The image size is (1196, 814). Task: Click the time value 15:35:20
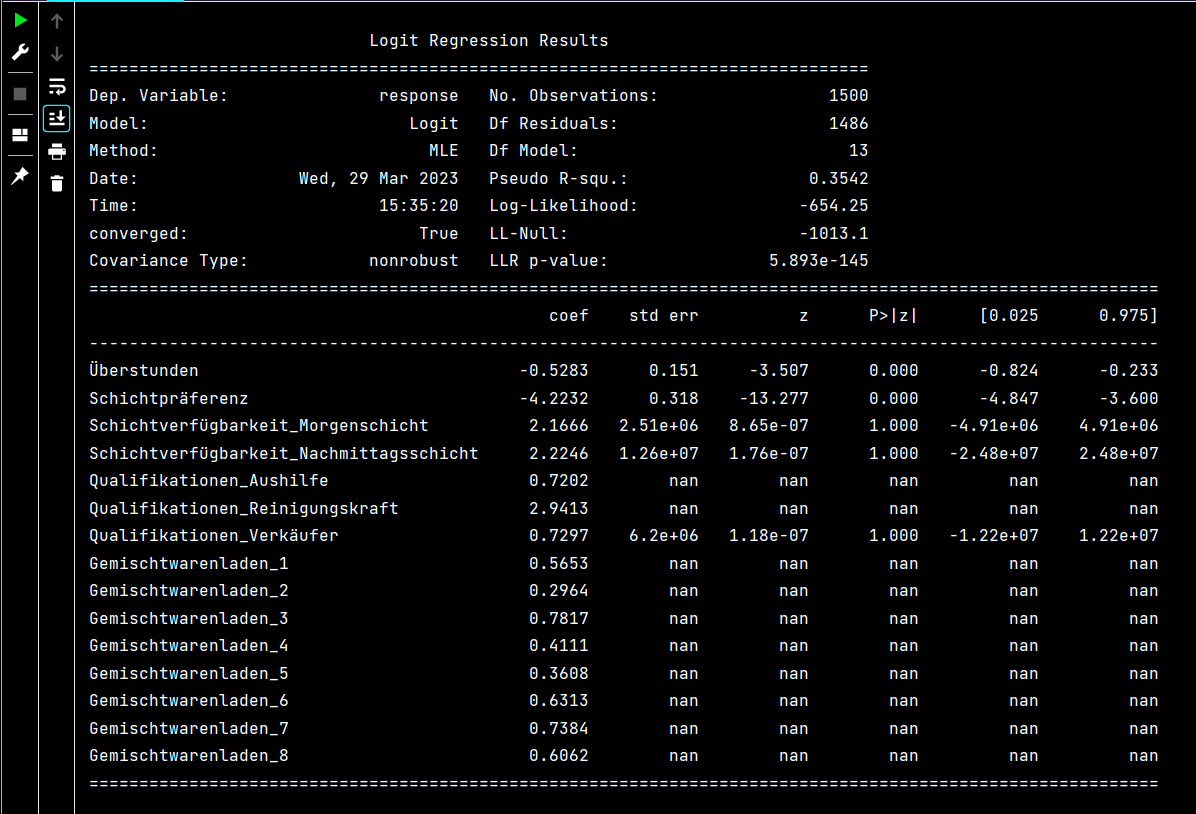419,206
